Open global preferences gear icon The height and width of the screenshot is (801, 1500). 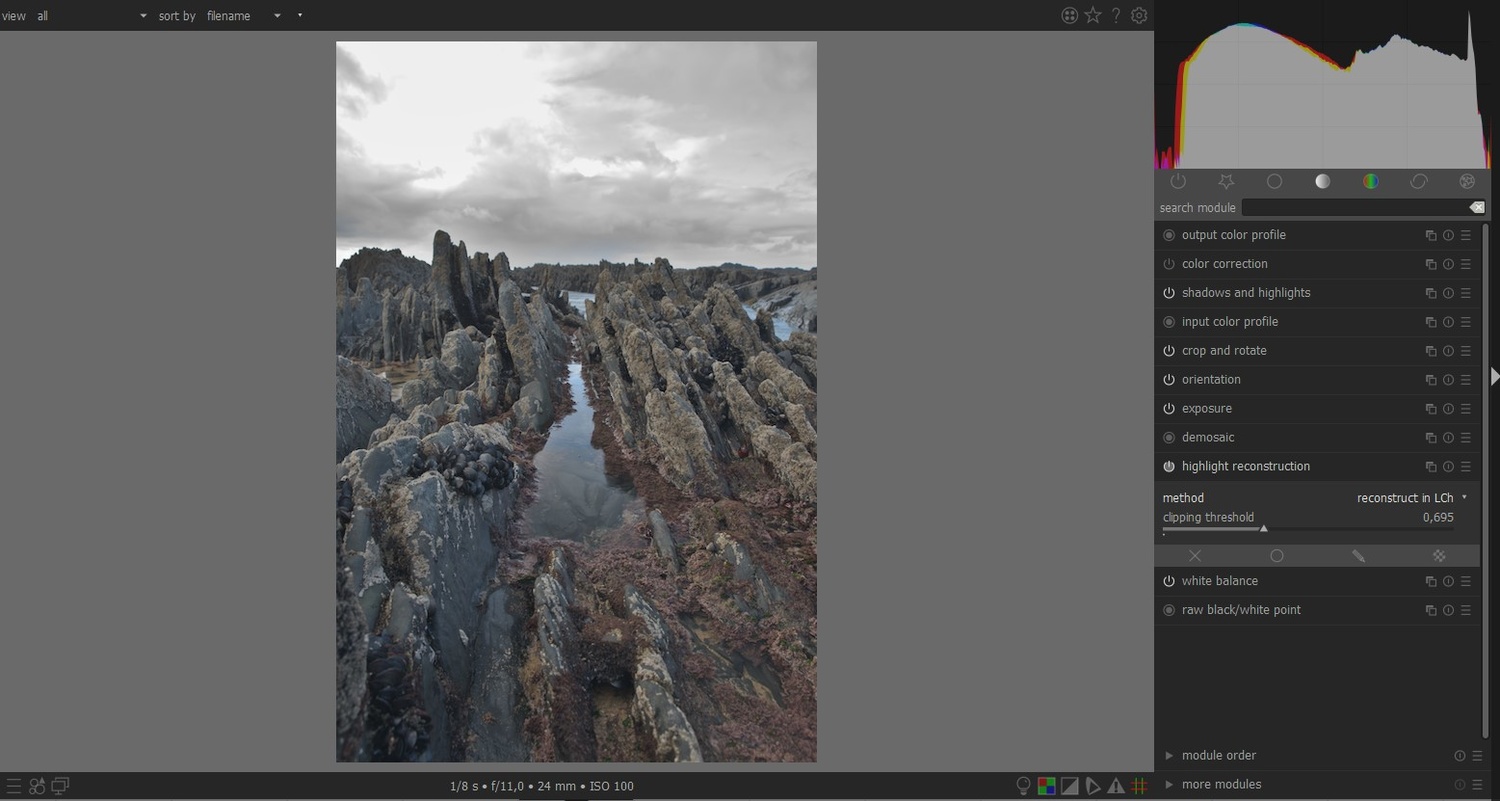(1139, 15)
